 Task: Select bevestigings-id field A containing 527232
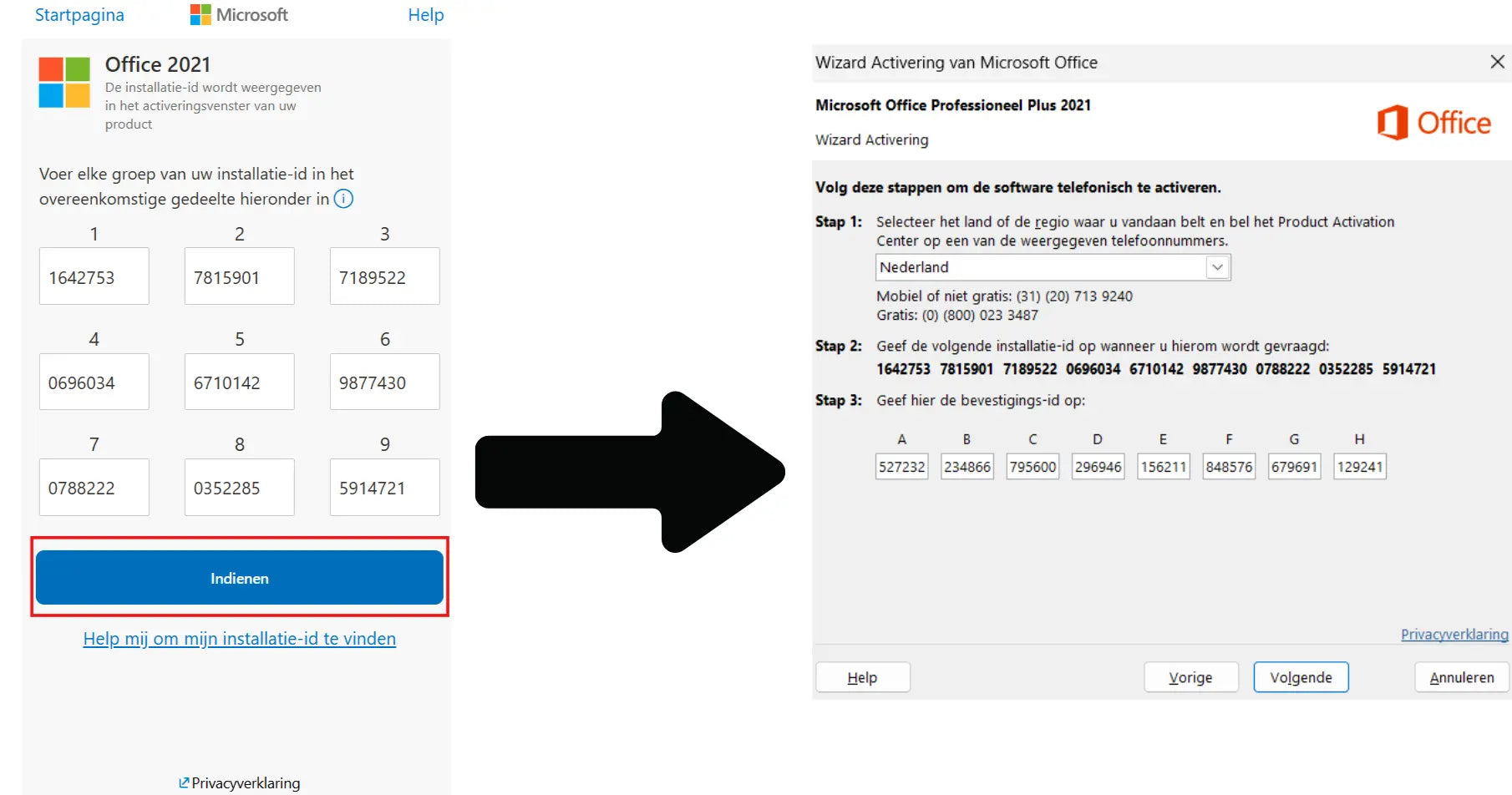coord(902,467)
